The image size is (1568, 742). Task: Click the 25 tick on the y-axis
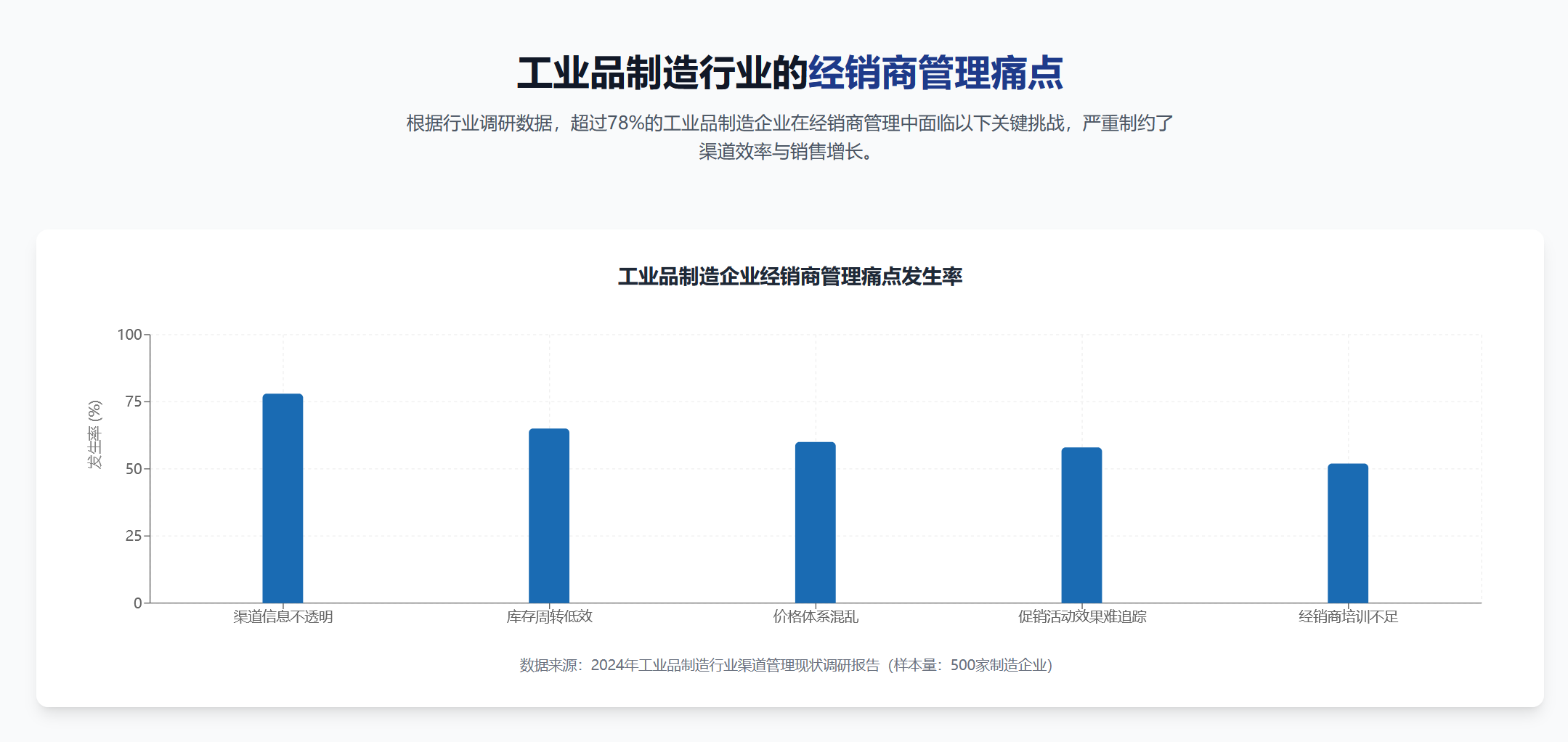[x=134, y=536]
